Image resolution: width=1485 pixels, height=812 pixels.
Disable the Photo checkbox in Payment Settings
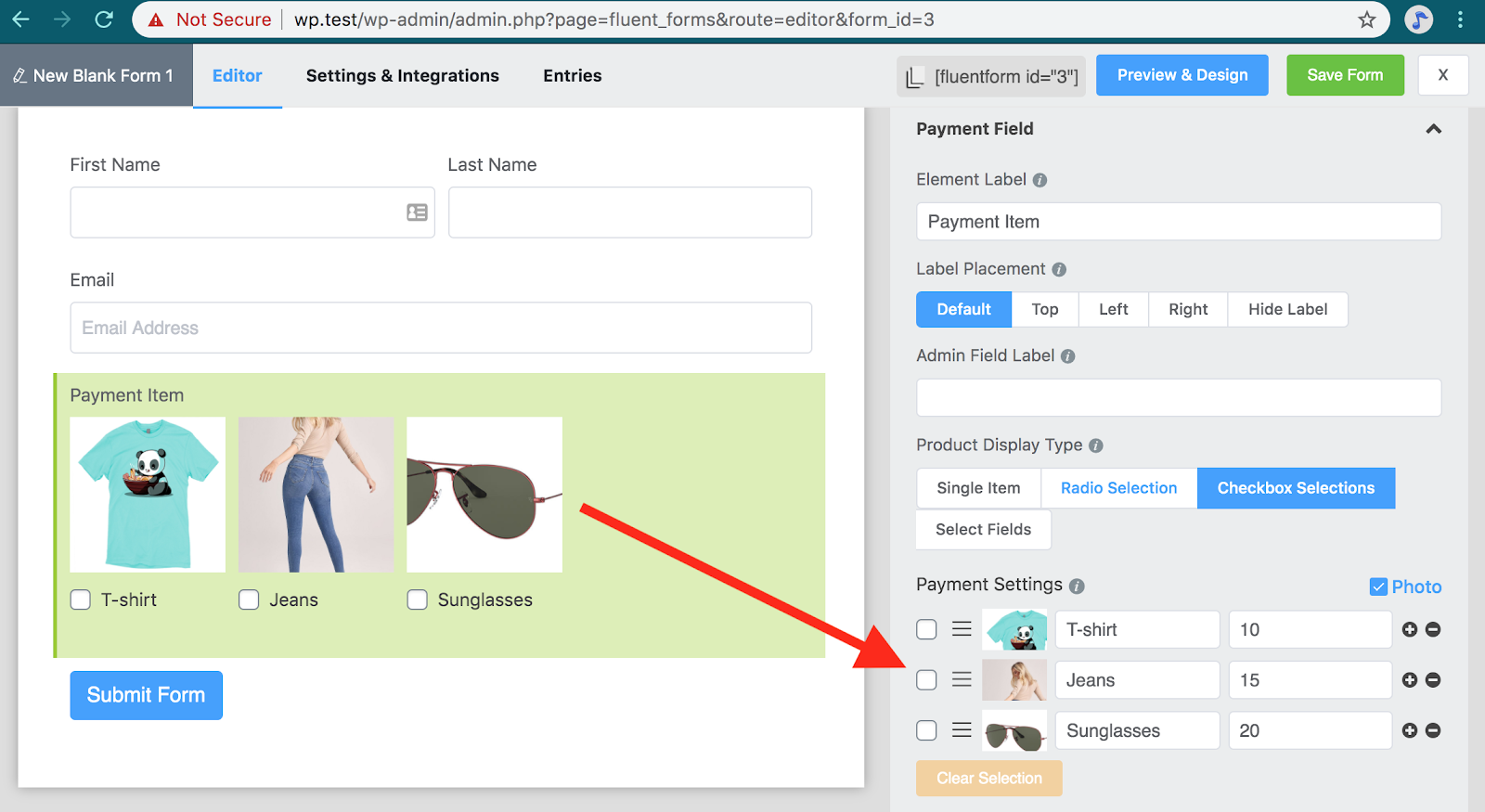pos(1378,586)
